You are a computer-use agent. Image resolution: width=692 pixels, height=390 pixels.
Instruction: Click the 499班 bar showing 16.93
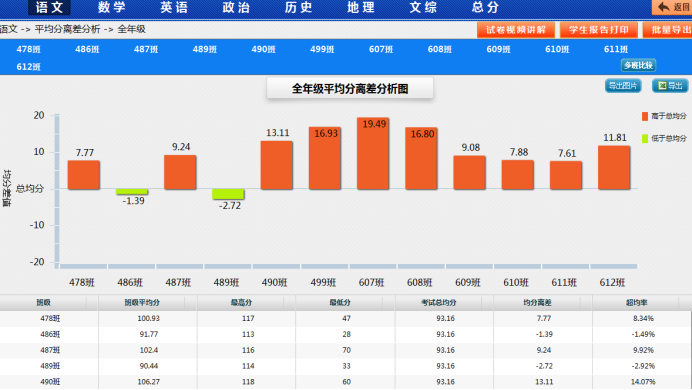[325, 158]
